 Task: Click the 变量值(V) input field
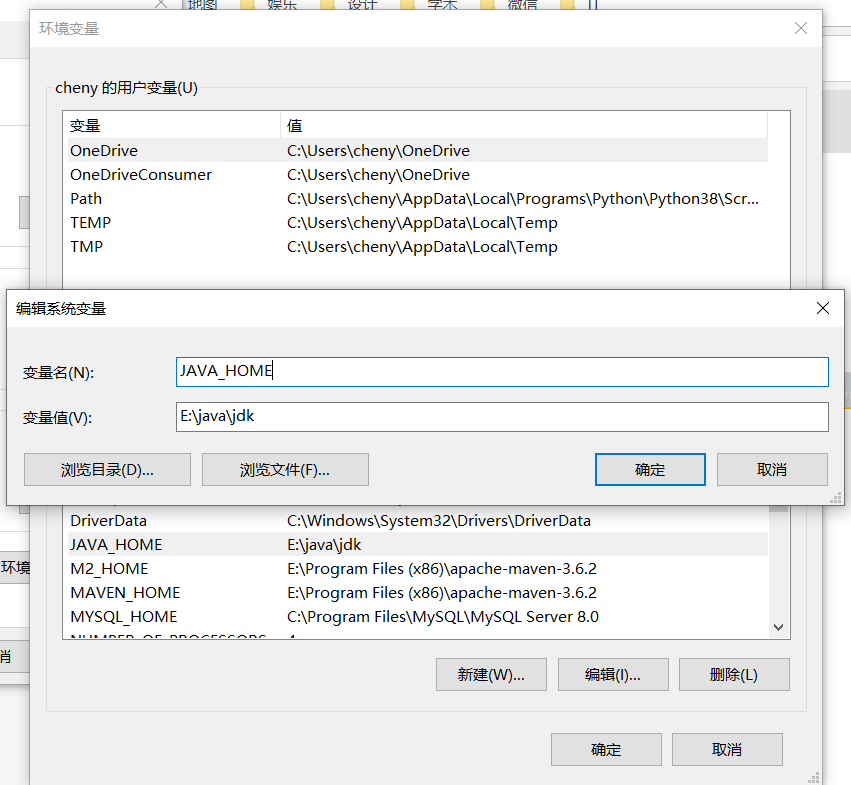[500, 417]
